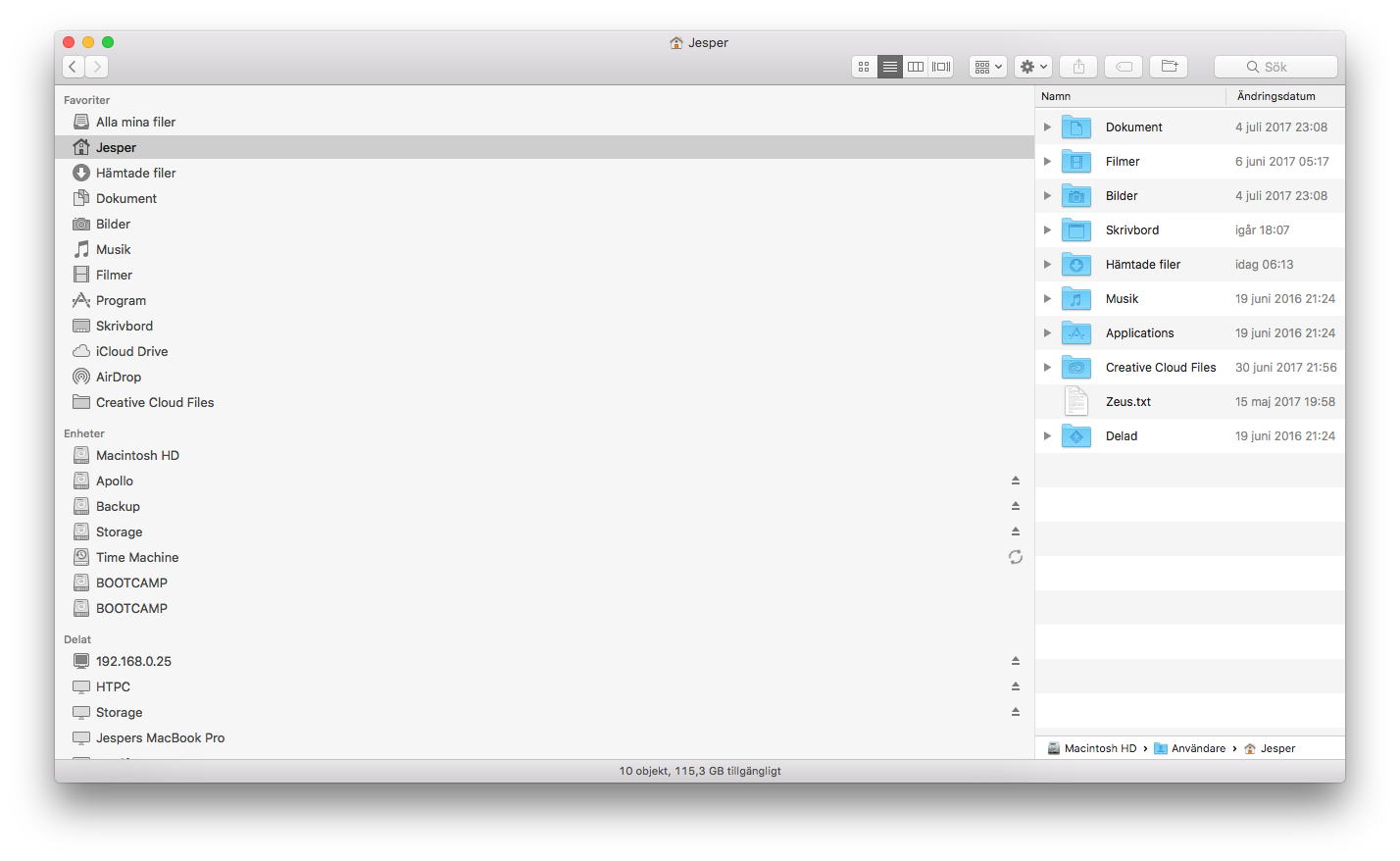Select Macintosh HD device in sidebar
This screenshot has width=1400, height=861.
[x=544, y=455]
